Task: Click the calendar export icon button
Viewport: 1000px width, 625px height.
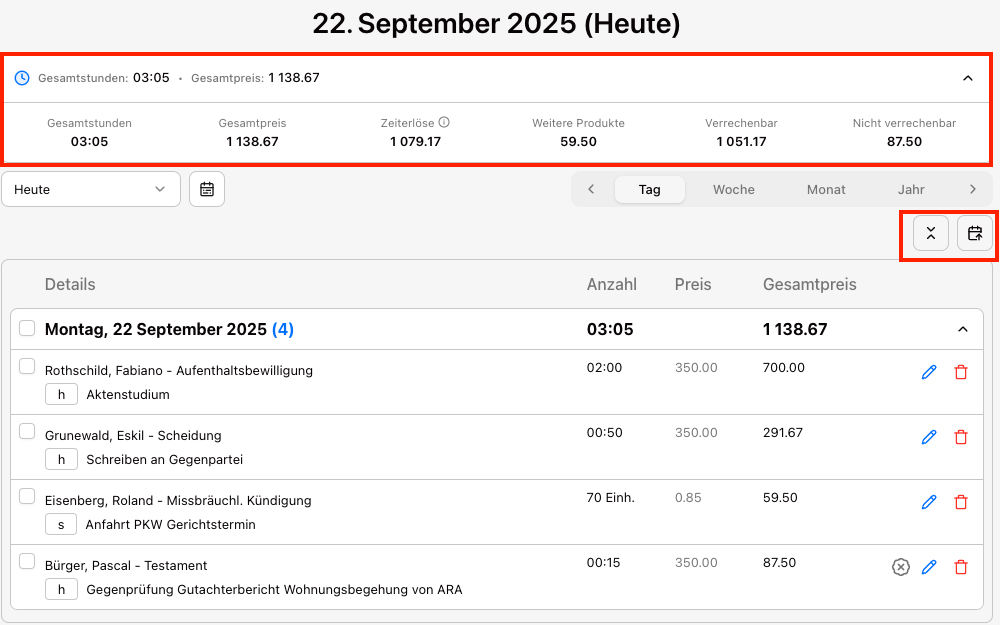Action: [975, 234]
